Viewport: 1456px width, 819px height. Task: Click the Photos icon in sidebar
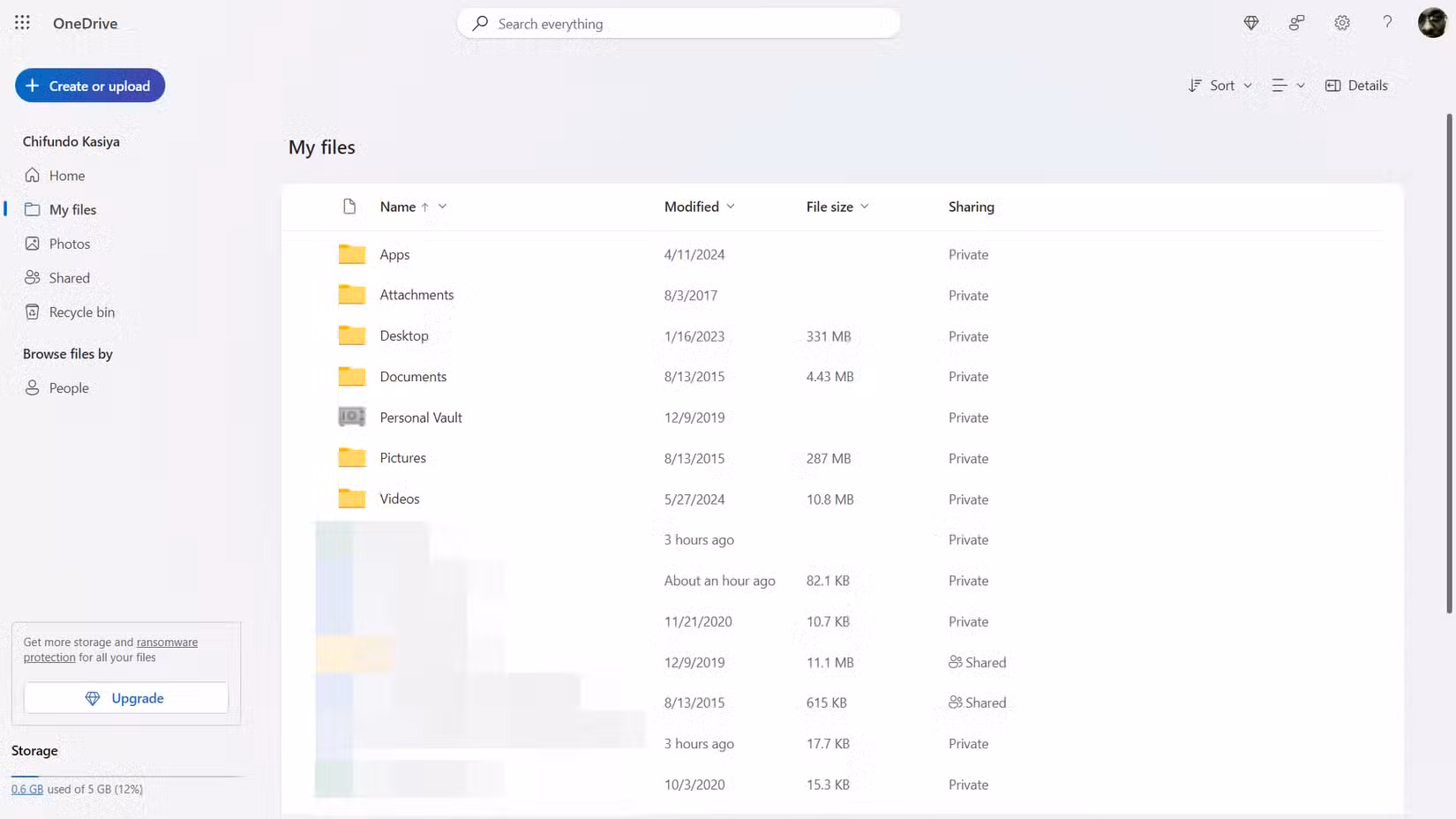[33, 244]
